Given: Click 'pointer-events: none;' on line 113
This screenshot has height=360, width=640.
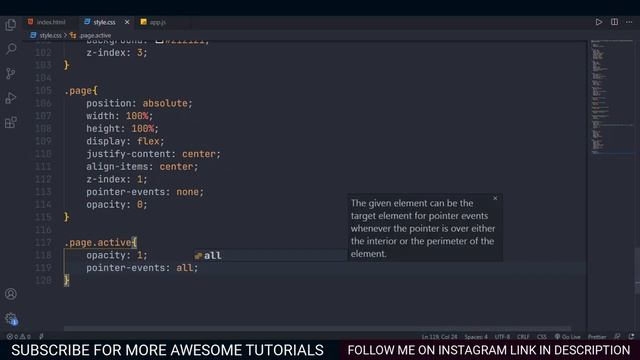Looking at the screenshot, I should coord(144,192).
